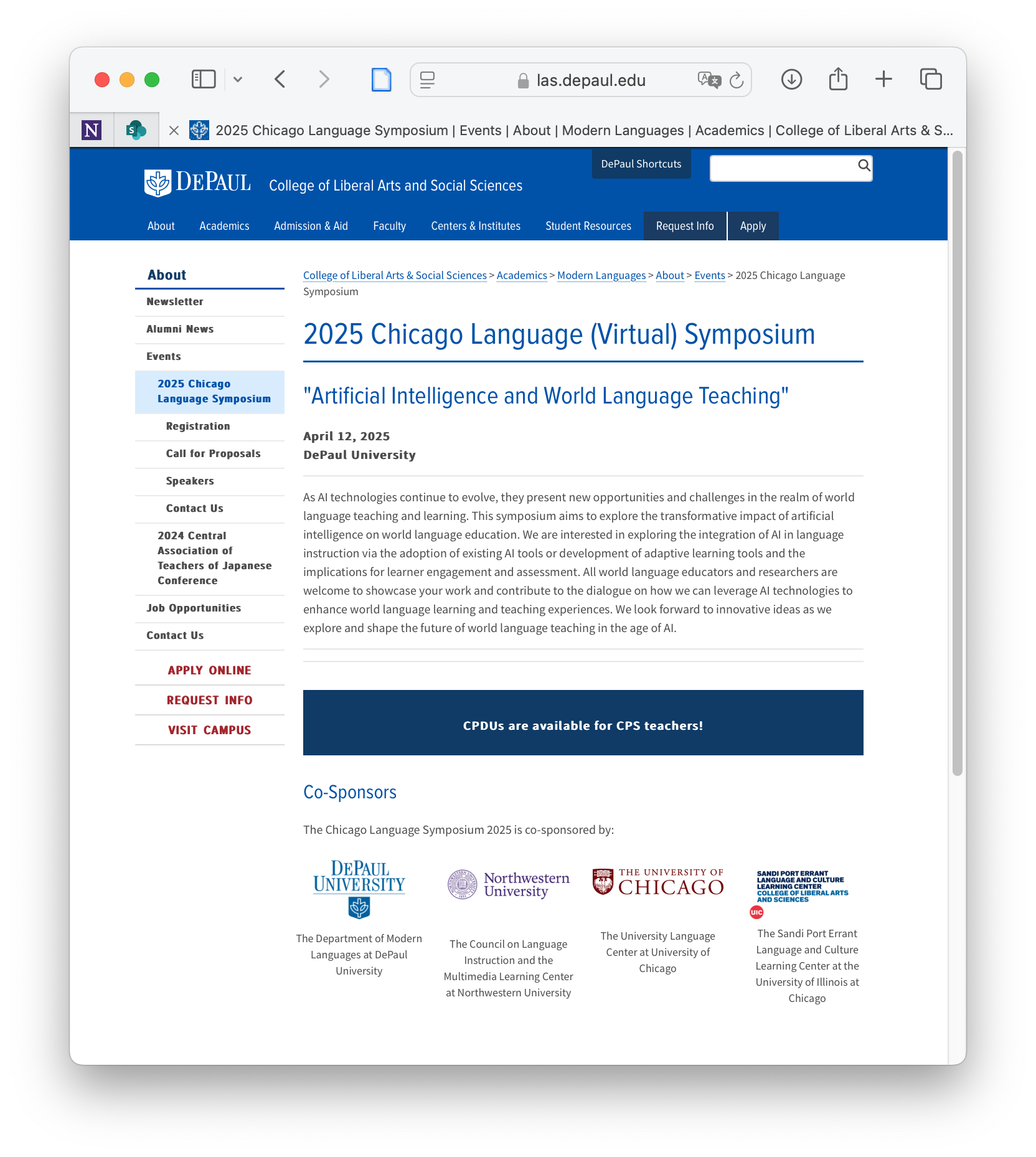This screenshot has width=1036, height=1157.
Task: Click APPLY ONLINE link
Action: (210, 670)
